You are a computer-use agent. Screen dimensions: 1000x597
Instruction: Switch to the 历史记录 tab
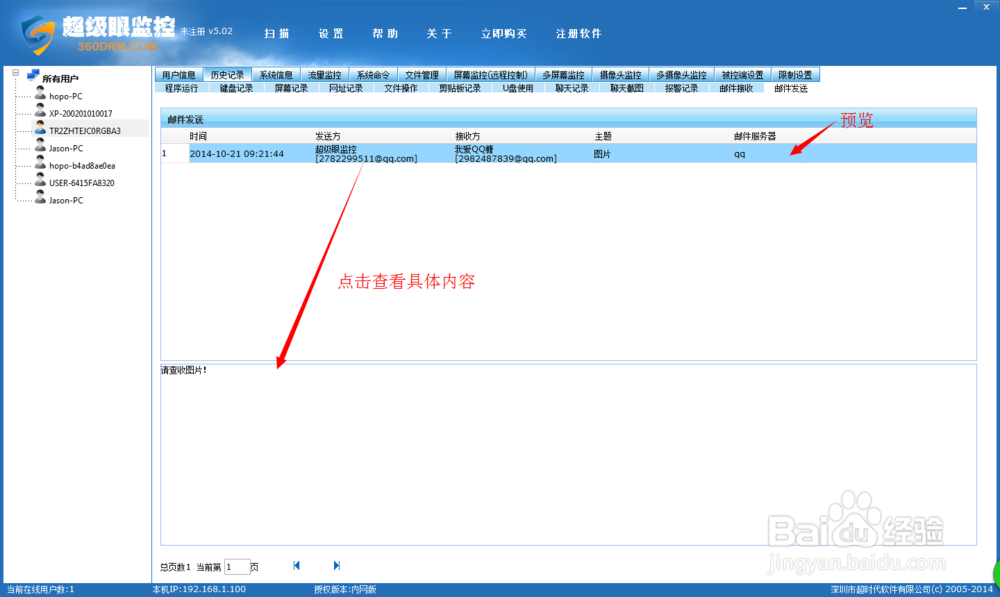[227, 75]
